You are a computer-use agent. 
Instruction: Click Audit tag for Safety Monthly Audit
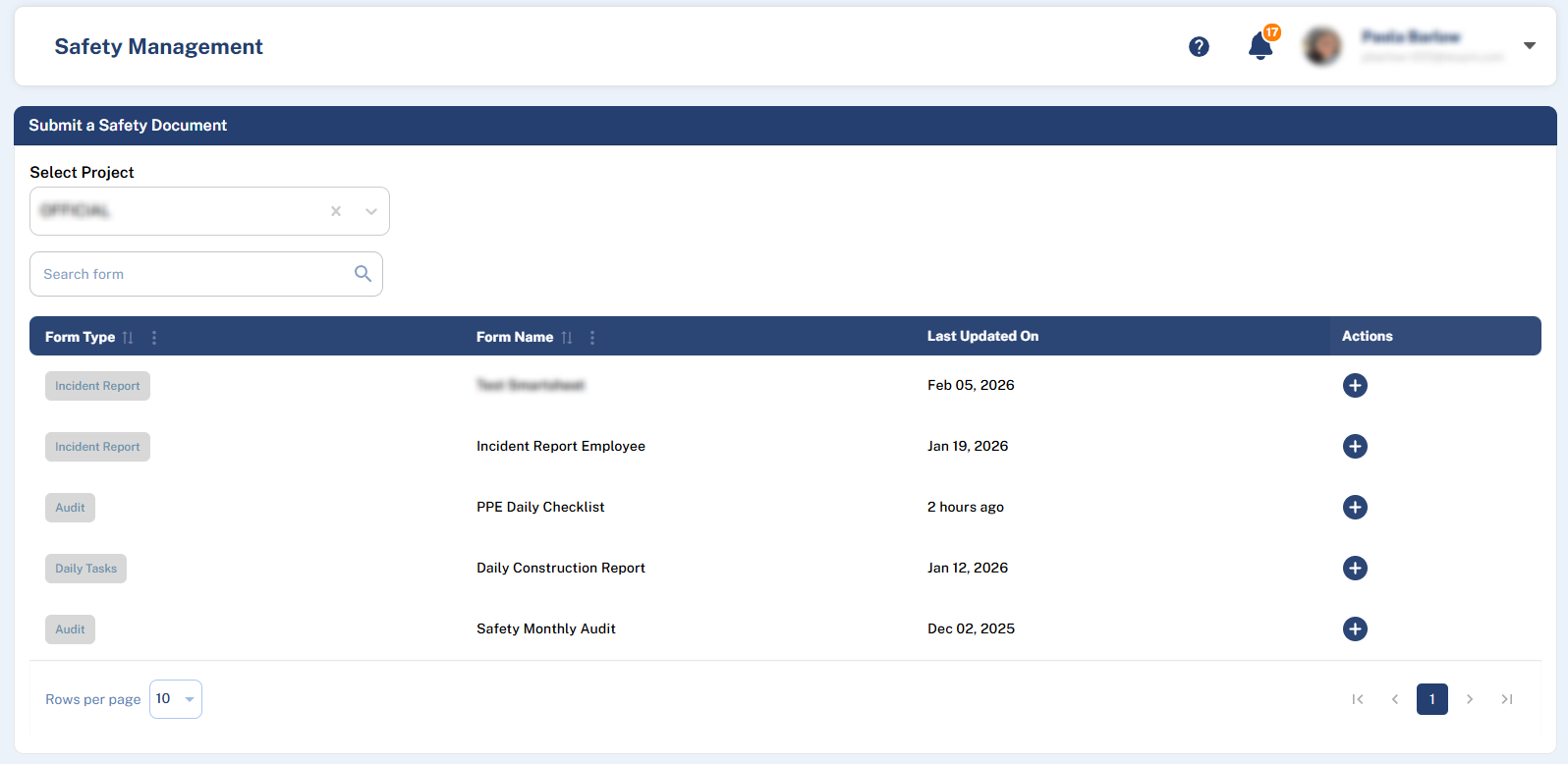click(70, 629)
